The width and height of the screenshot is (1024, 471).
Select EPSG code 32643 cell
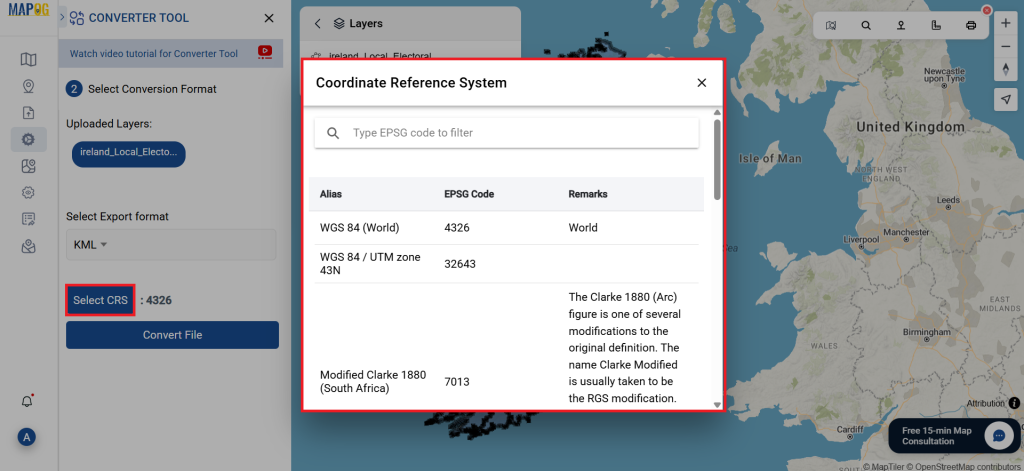click(460, 264)
